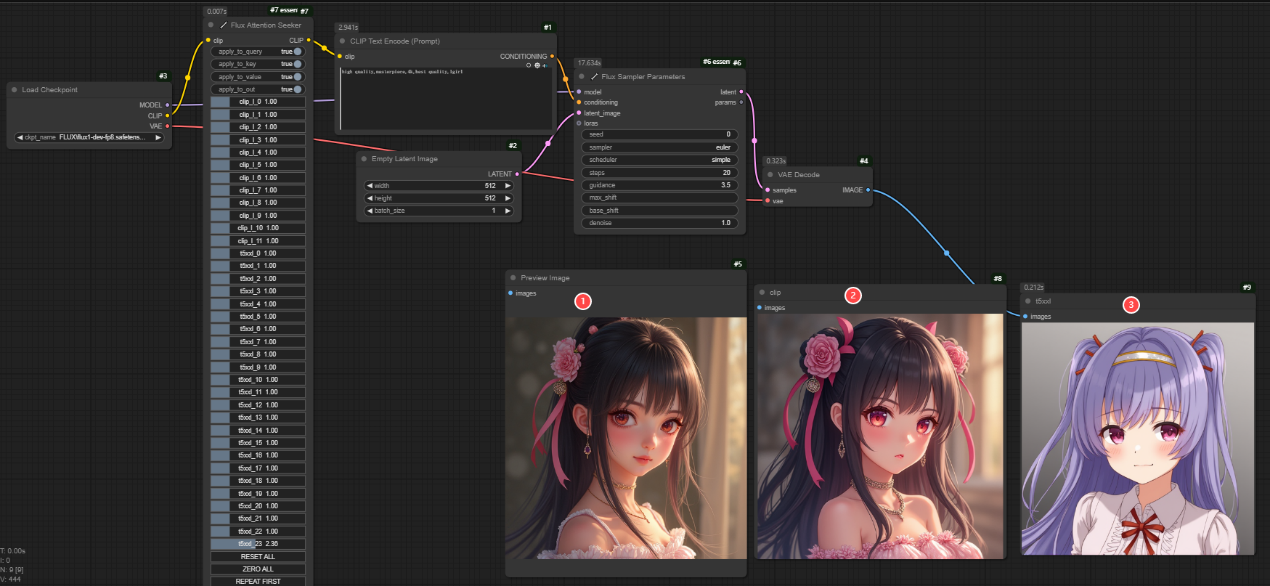Click the Flux Attention Seeker collapse dot

[211, 24]
